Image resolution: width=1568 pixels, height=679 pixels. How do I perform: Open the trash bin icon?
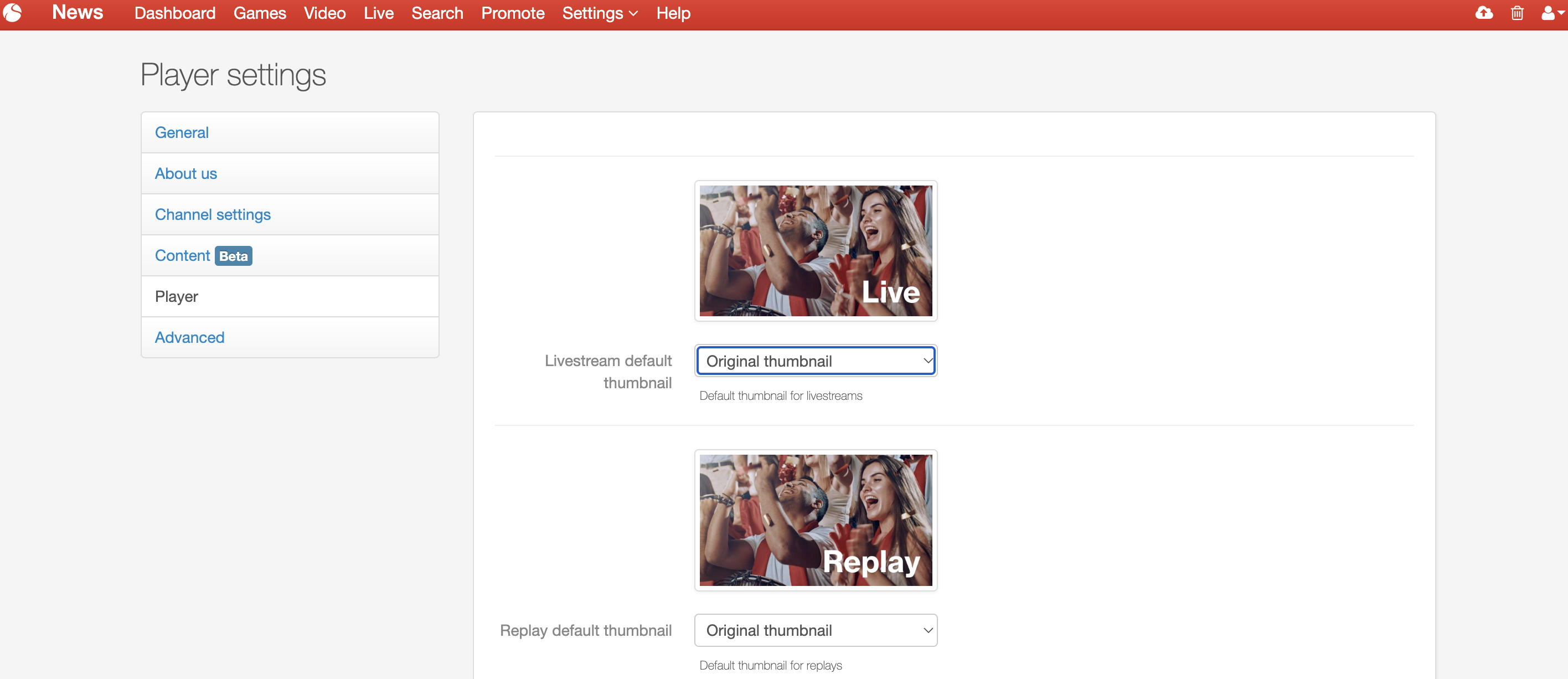pyautogui.click(x=1517, y=13)
